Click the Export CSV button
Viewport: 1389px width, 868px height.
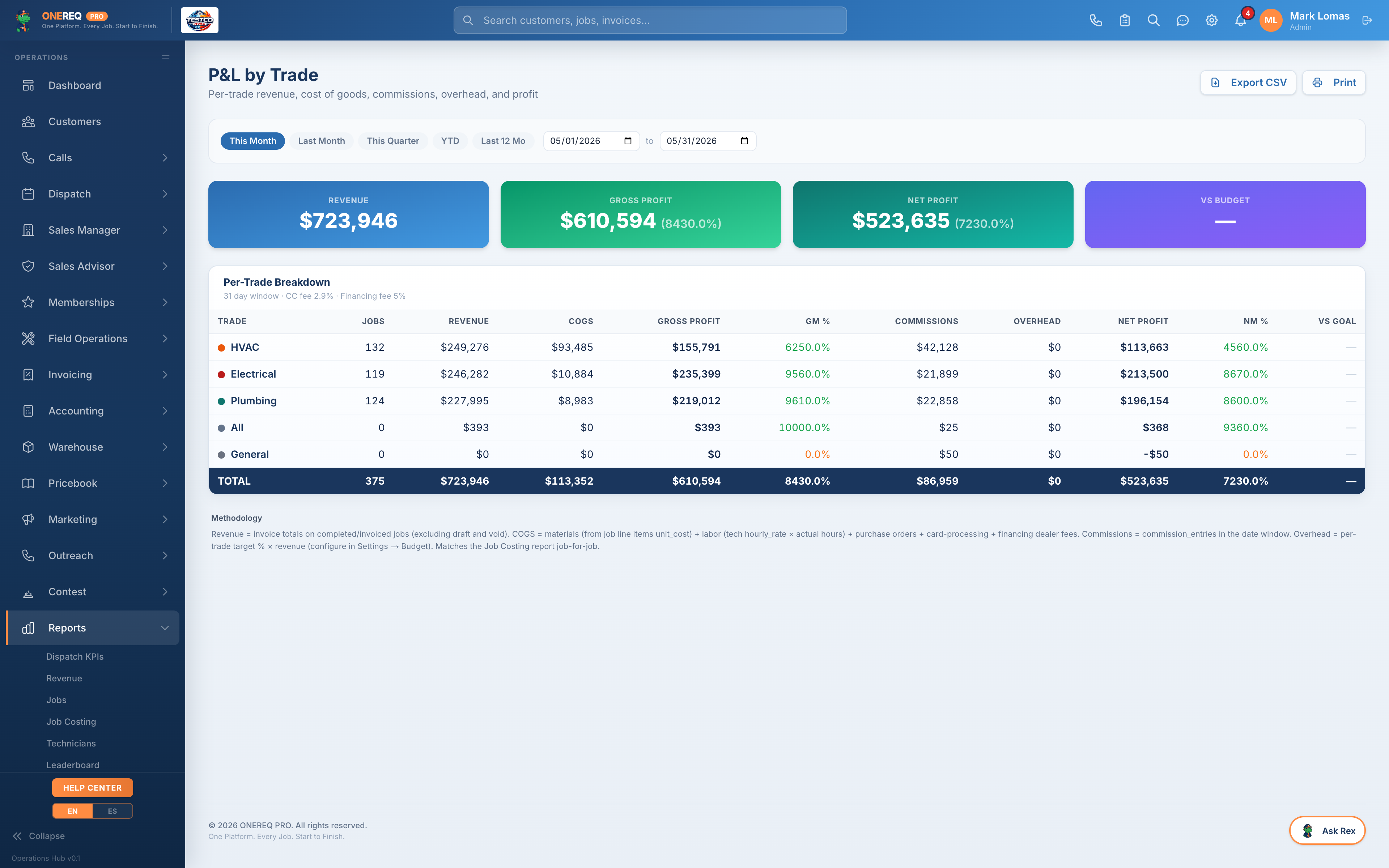1248,83
